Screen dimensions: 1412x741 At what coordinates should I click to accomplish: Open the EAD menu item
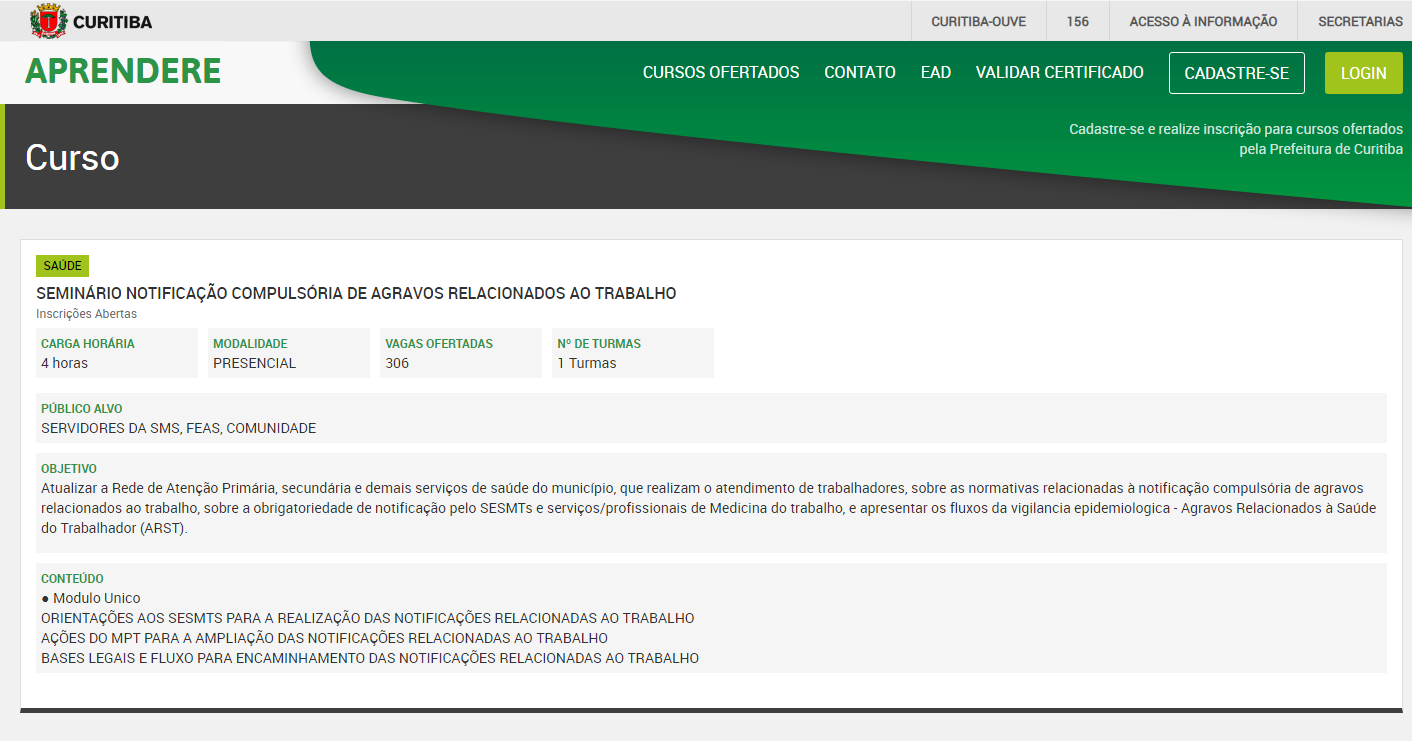pos(935,73)
